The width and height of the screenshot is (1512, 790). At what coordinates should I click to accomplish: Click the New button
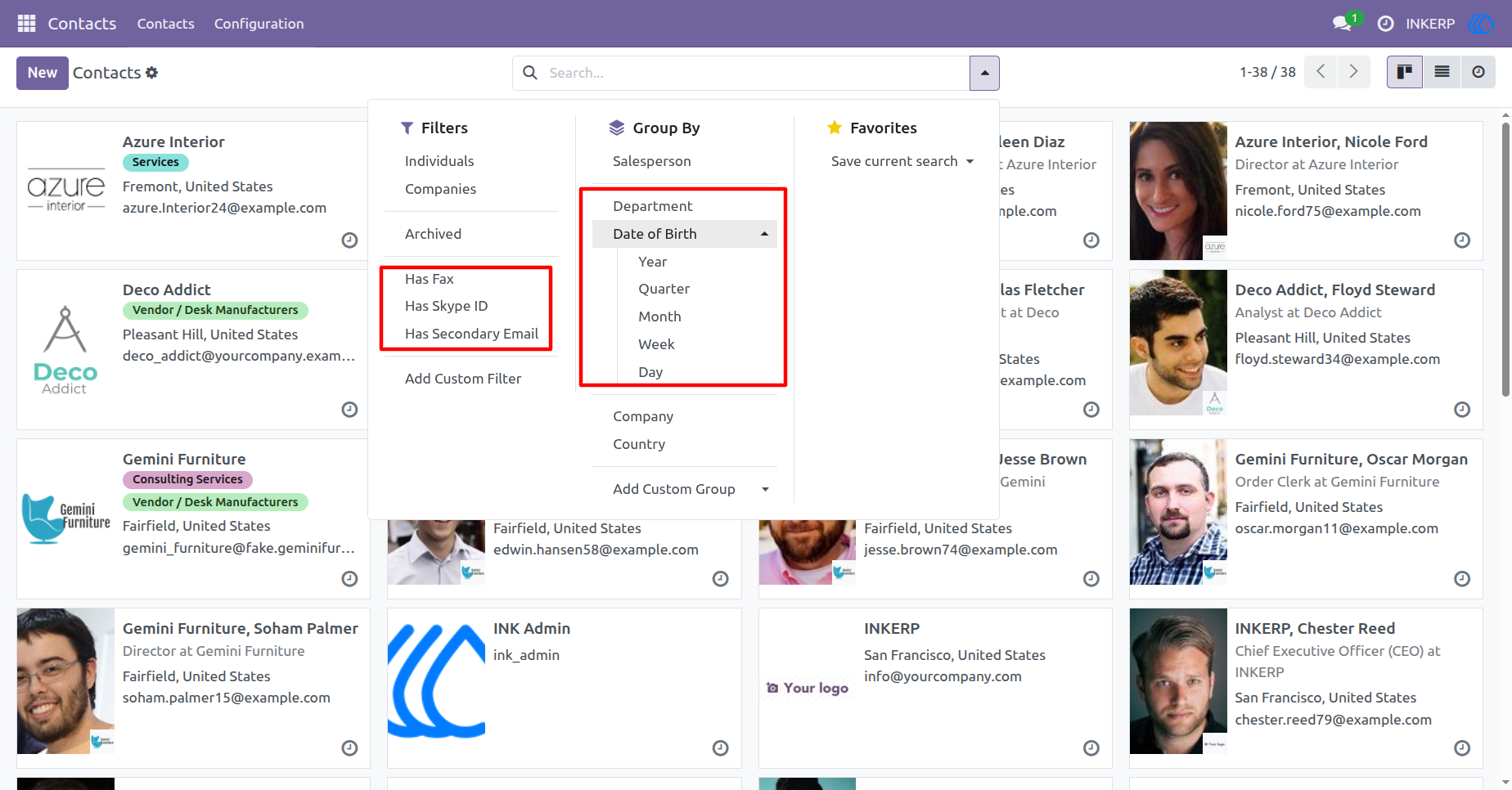tap(43, 73)
